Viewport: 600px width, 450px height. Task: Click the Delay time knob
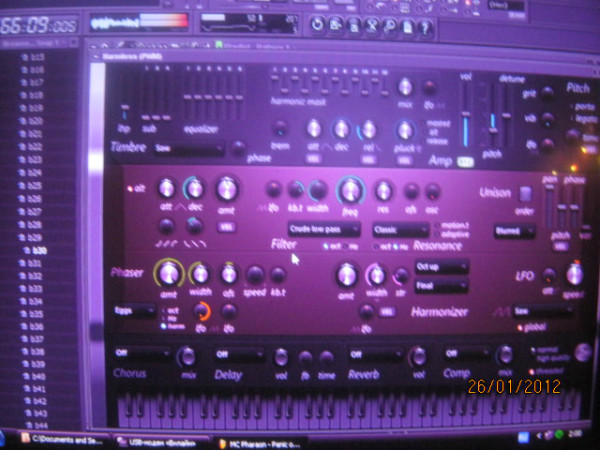pyautogui.click(x=326, y=358)
